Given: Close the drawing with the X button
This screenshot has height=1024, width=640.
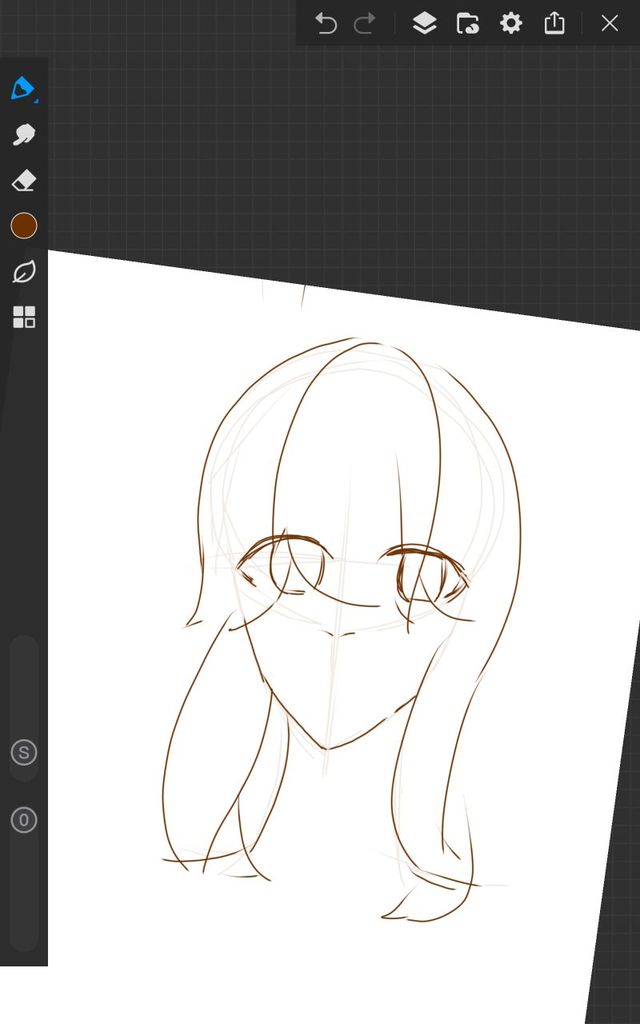Looking at the screenshot, I should [x=609, y=23].
